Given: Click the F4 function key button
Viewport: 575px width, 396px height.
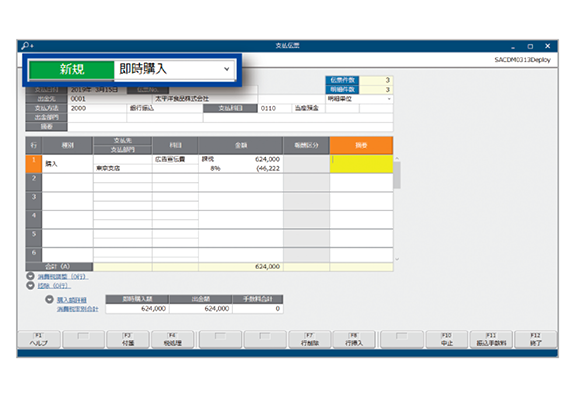Looking at the screenshot, I should (x=172, y=339).
